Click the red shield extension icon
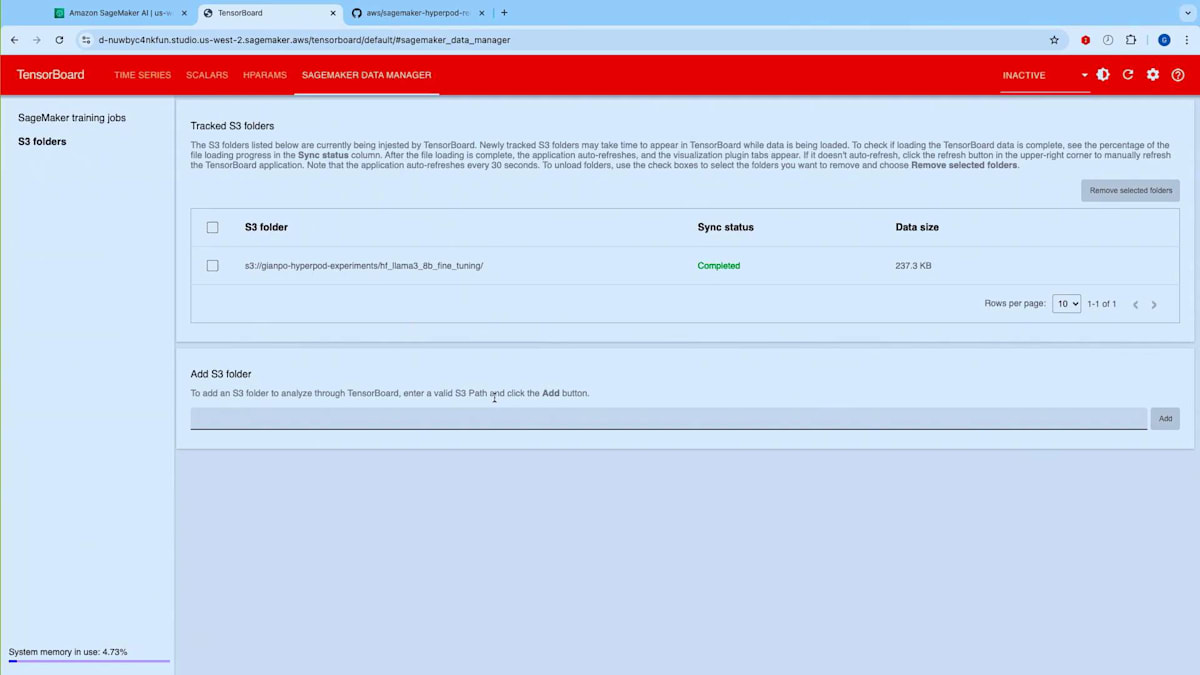Image resolution: width=1200 pixels, height=675 pixels. [1085, 40]
